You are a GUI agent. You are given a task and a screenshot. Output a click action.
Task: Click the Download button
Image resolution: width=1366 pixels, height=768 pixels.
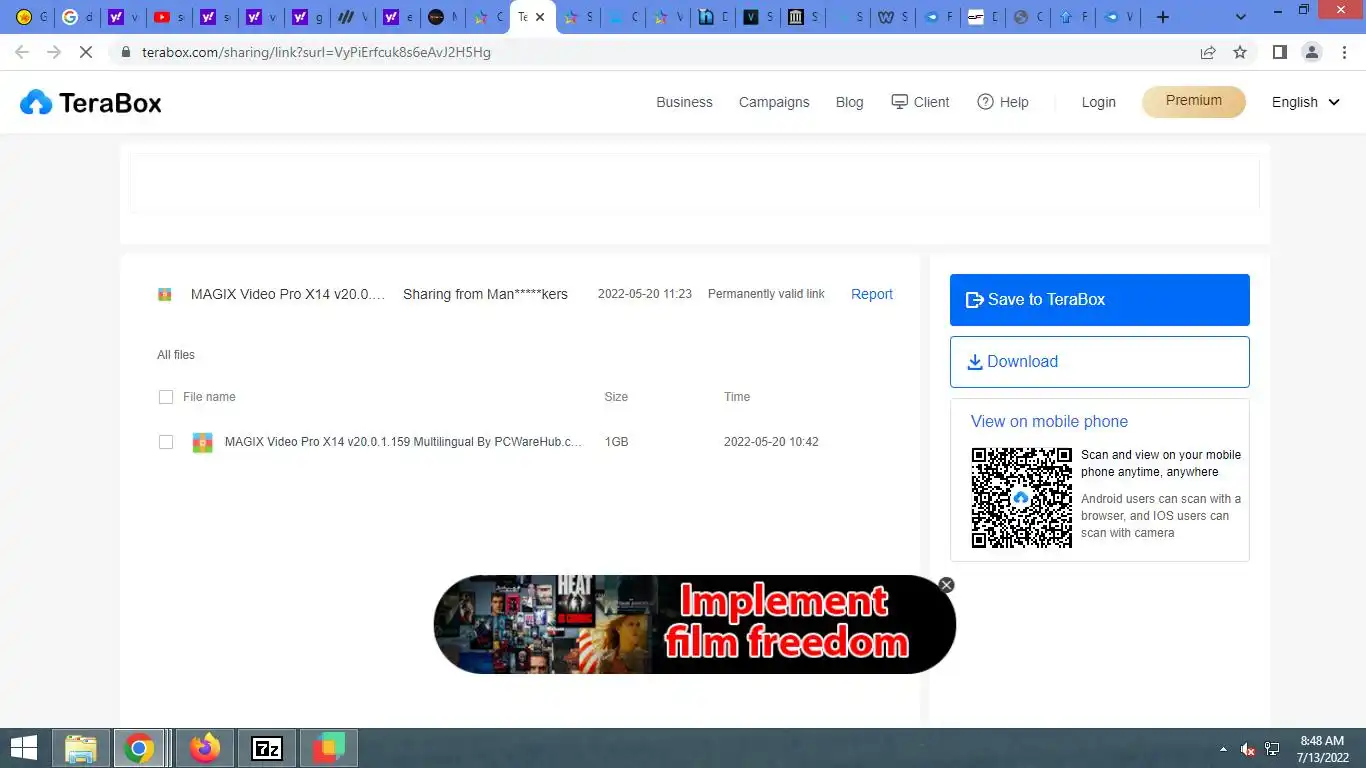pyautogui.click(x=1100, y=362)
